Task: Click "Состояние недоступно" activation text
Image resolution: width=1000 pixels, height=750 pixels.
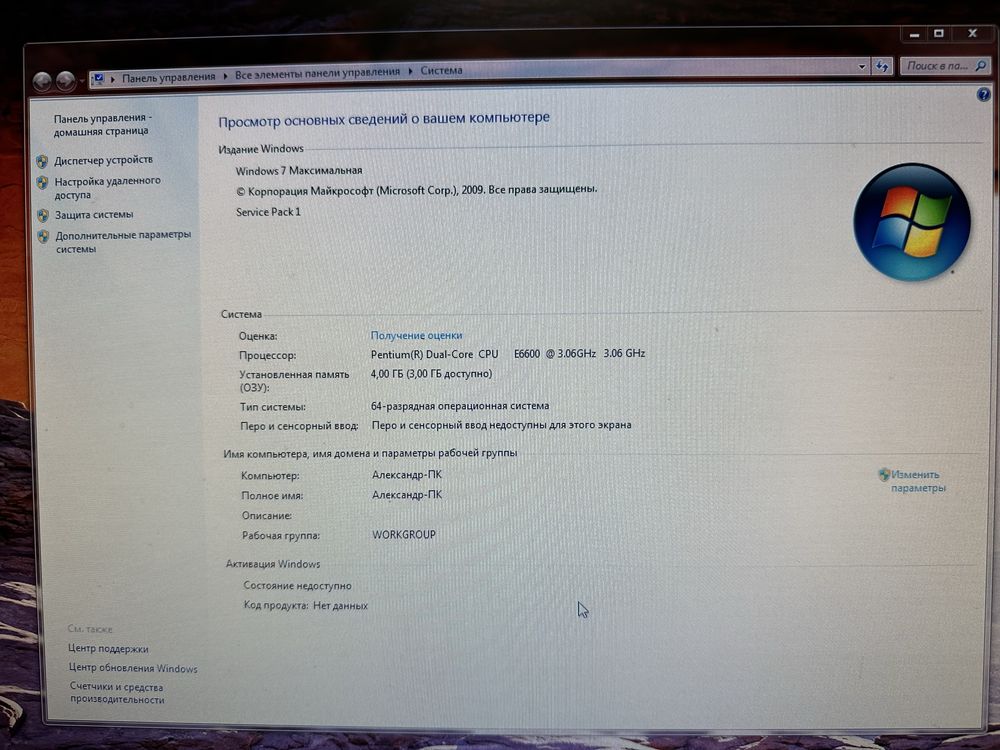Action: coord(297,585)
